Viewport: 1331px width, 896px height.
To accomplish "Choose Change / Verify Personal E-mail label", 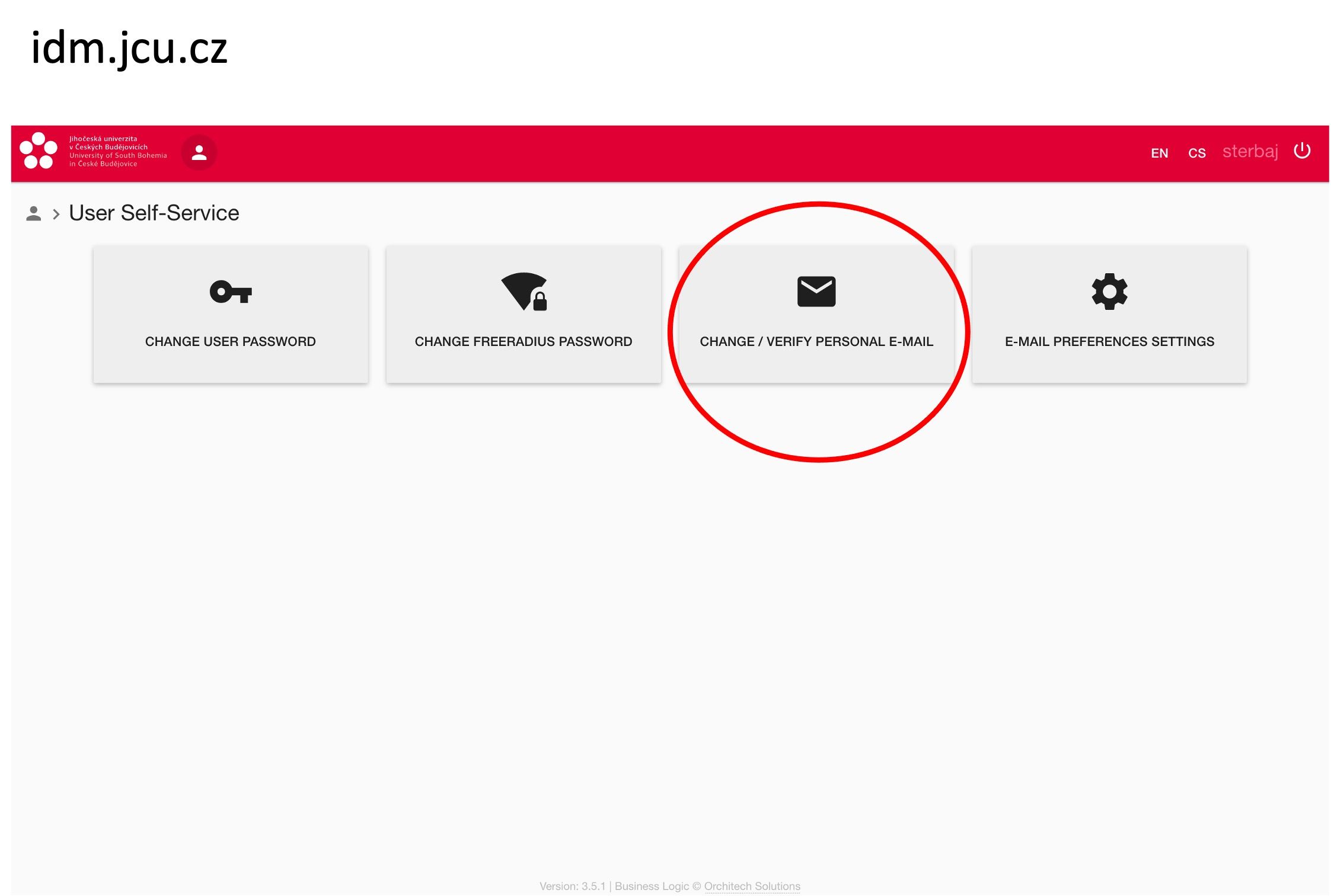I will [x=816, y=341].
